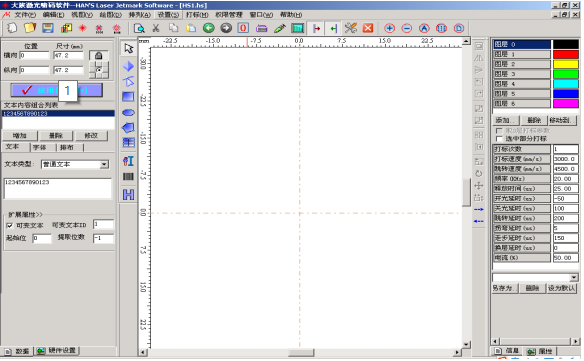Image resolution: width=584 pixels, height=361 pixels.
Task: Zoom out with the blue minus circle icon
Action: point(407,28)
